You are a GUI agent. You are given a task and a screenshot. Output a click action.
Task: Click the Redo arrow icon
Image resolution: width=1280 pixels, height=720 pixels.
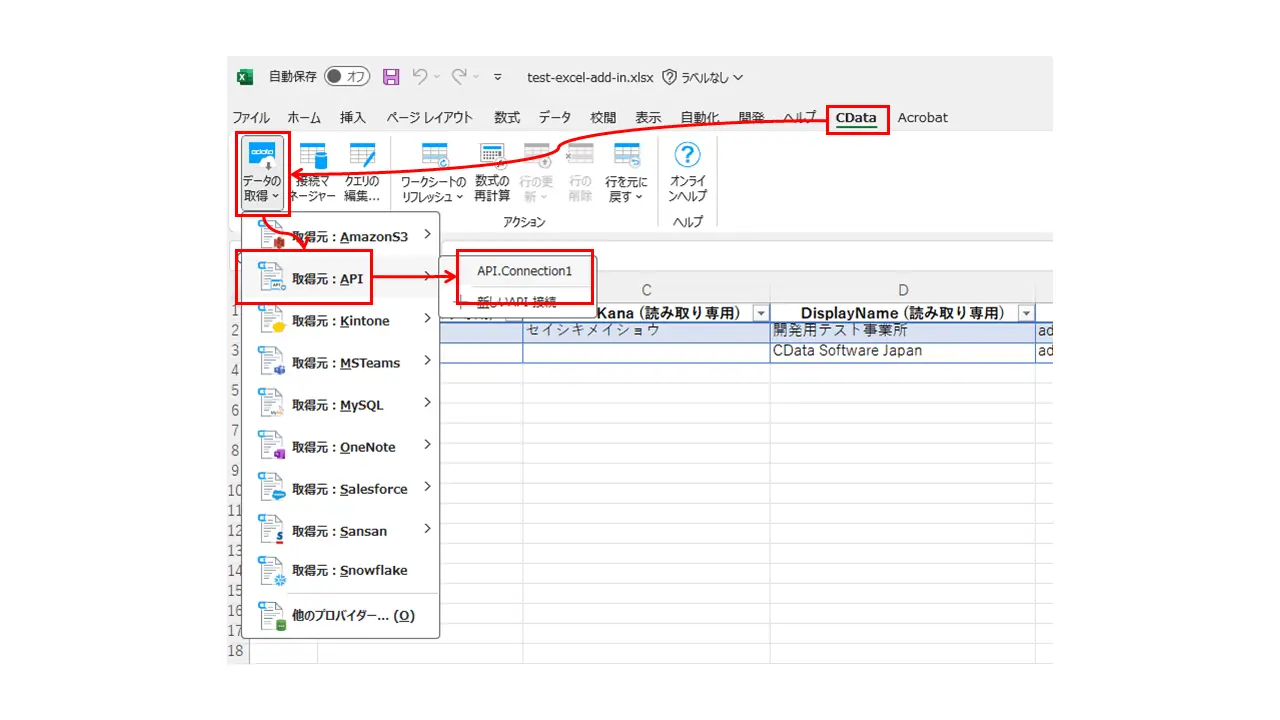(x=459, y=77)
